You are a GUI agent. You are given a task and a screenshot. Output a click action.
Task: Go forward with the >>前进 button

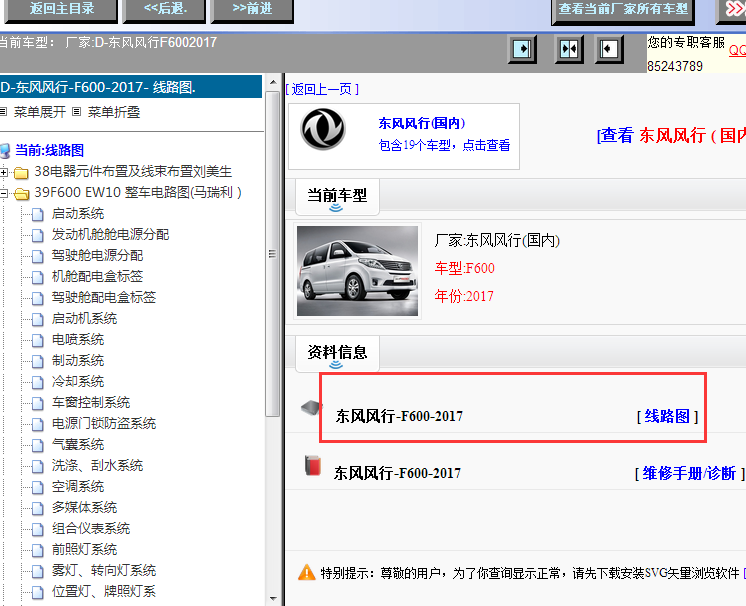coord(252,10)
